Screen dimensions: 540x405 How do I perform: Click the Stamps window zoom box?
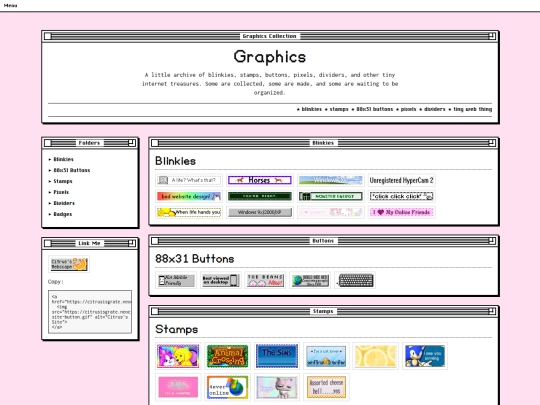(492, 311)
